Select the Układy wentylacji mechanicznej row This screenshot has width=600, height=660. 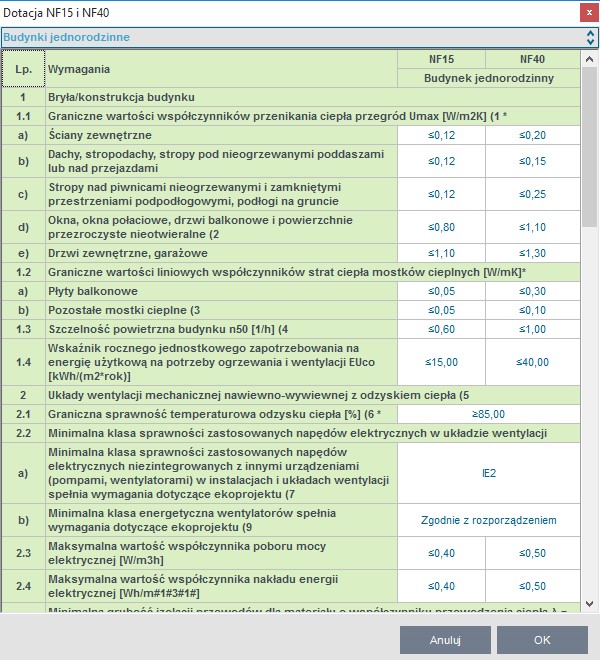point(291,395)
